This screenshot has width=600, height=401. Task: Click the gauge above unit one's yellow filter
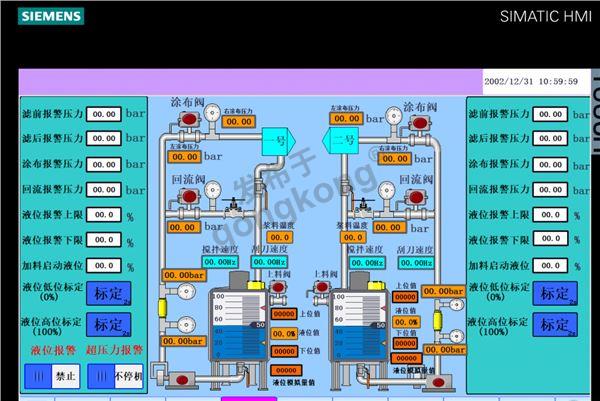[x=186, y=292]
